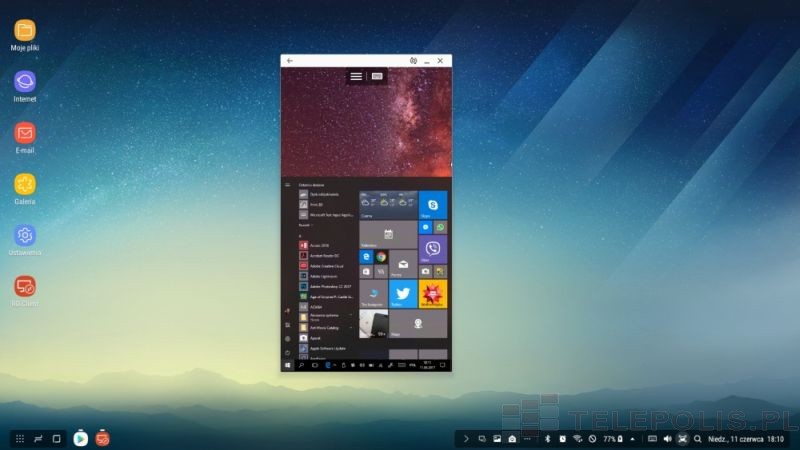The width and height of the screenshot is (800, 450).
Task: Open Action Center in remote Windows taskbar
Action: tap(442, 365)
